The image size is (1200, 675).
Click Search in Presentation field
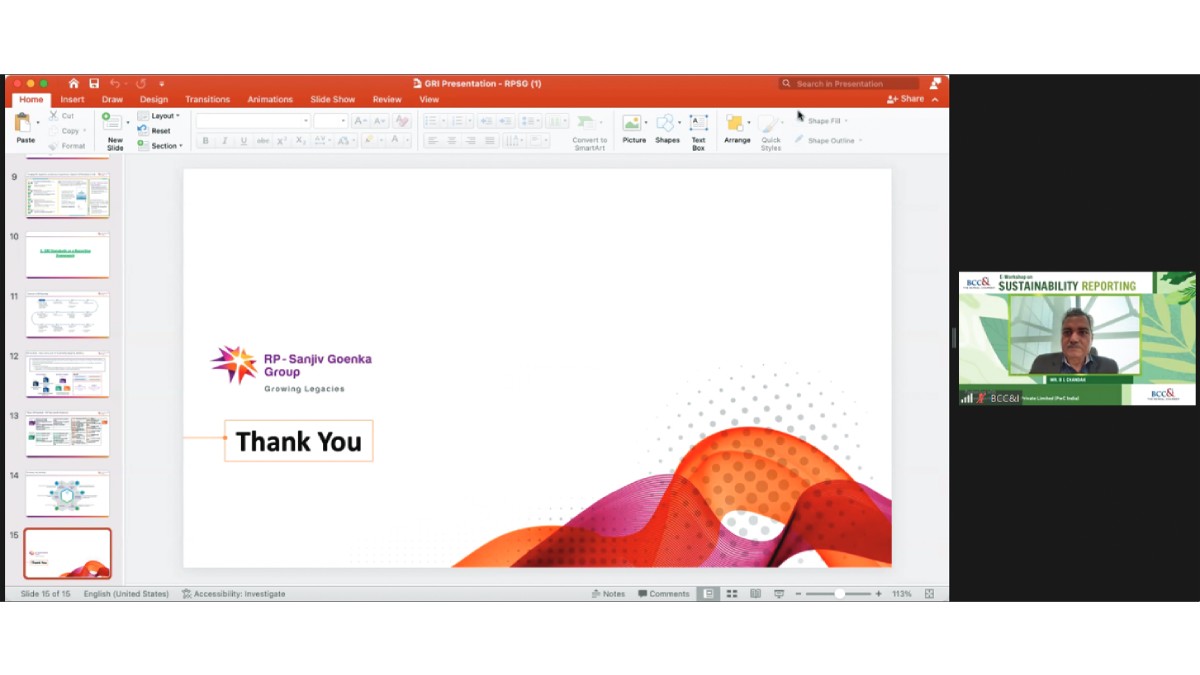coord(850,84)
